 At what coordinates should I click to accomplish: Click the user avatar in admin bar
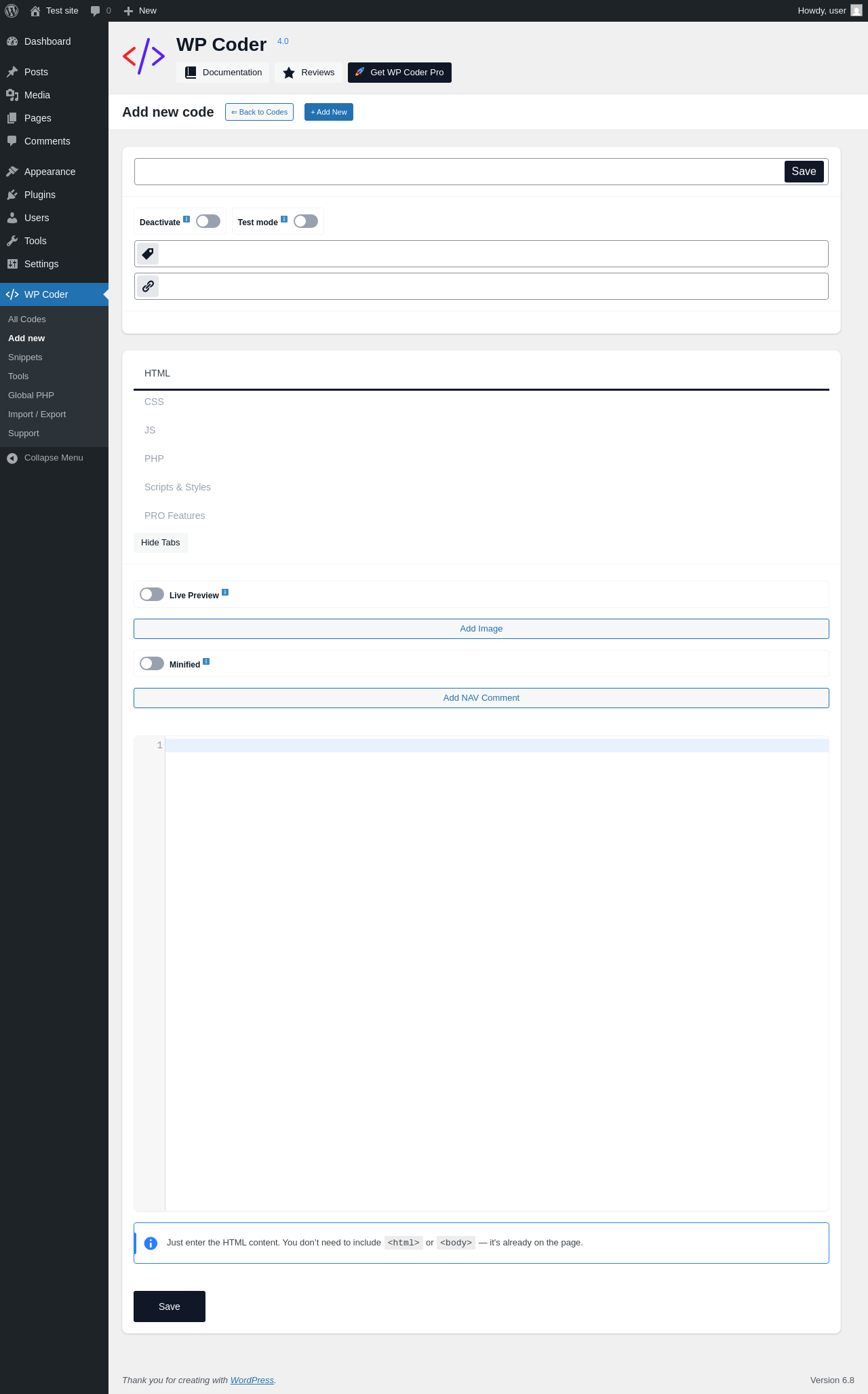click(x=856, y=11)
